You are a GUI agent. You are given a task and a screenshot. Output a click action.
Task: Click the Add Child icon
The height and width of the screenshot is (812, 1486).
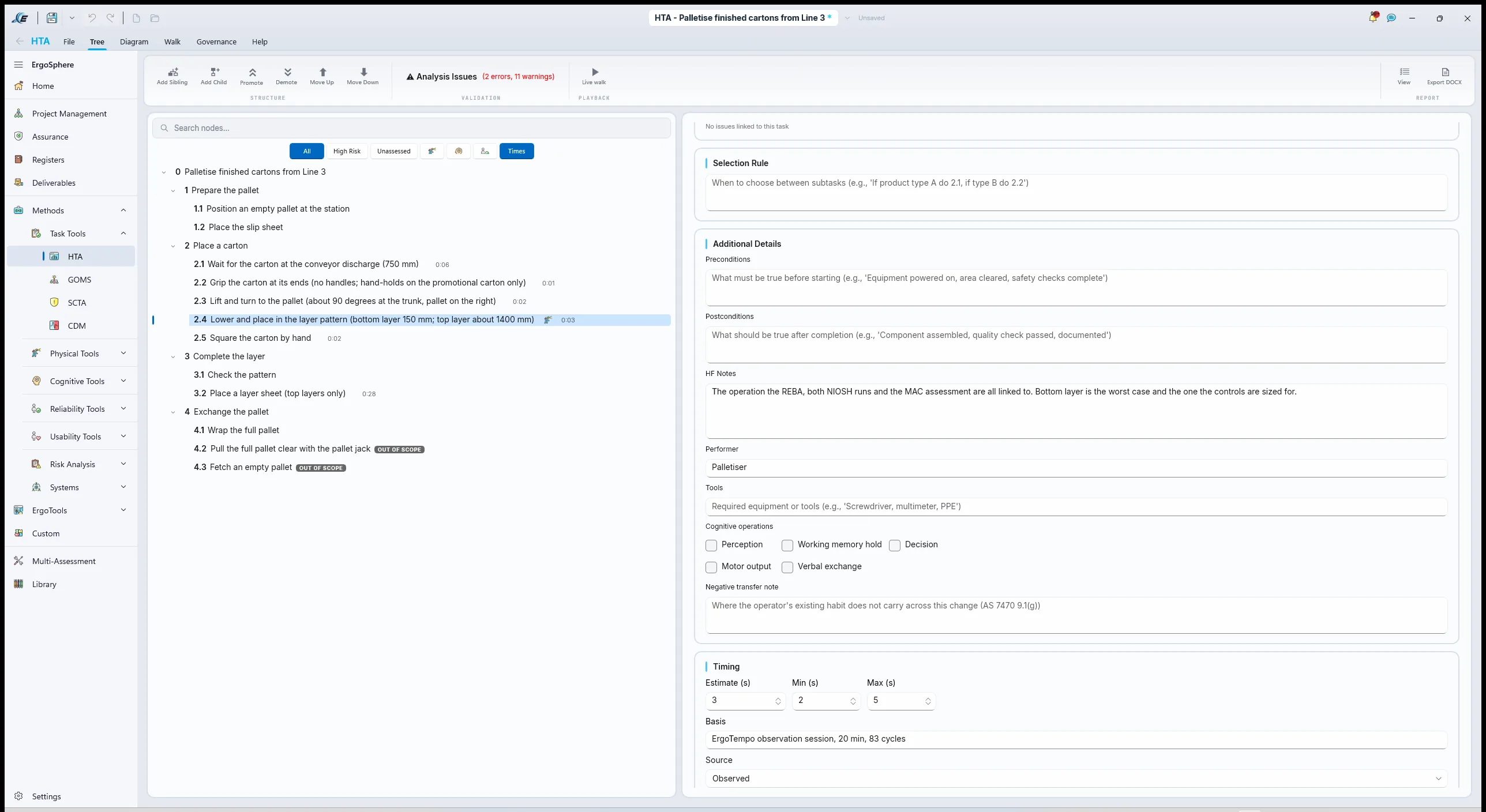[x=213, y=76]
